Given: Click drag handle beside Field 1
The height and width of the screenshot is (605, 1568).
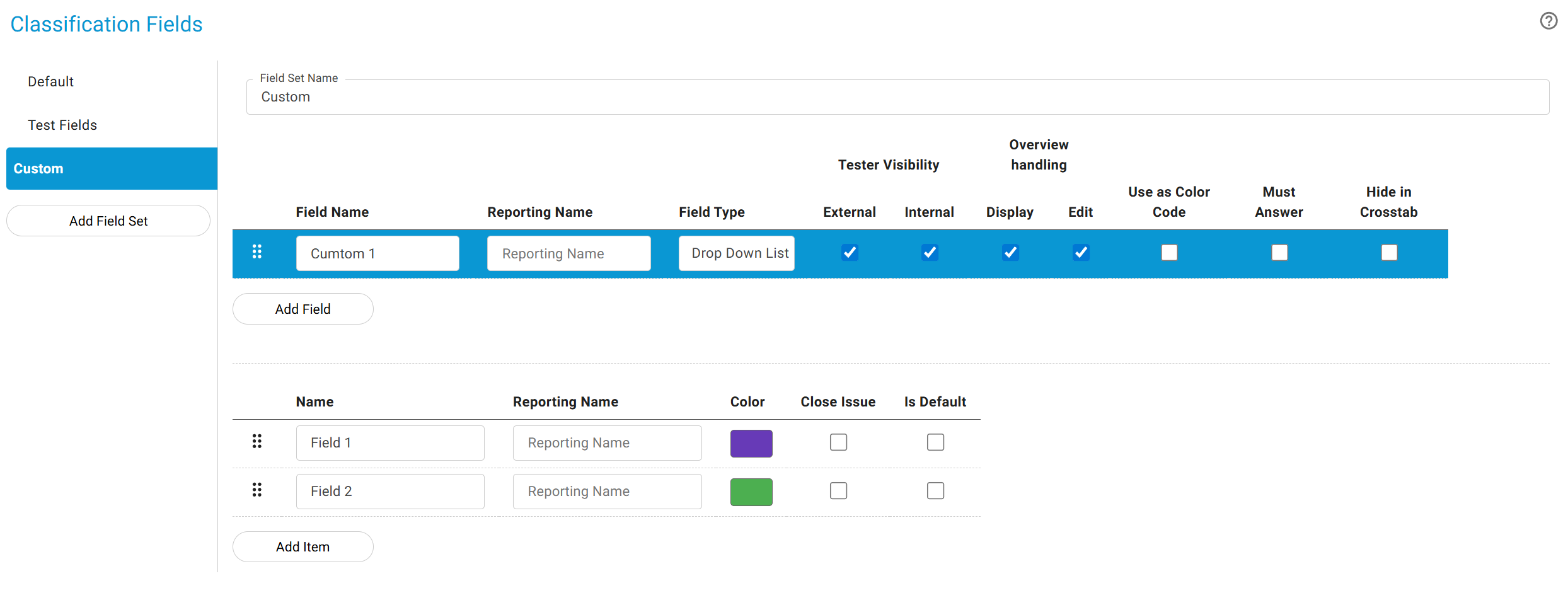Looking at the screenshot, I should pos(257,442).
